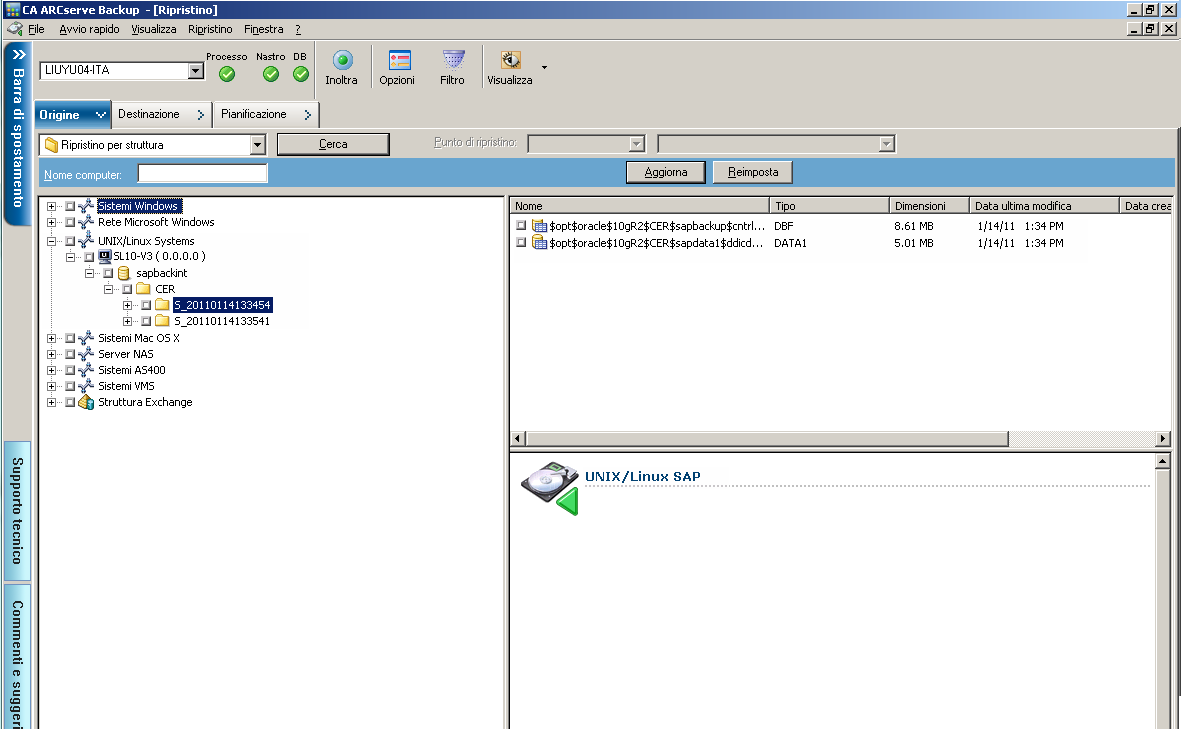Expand the Sistemi VMS tree node

[x=51, y=386]
